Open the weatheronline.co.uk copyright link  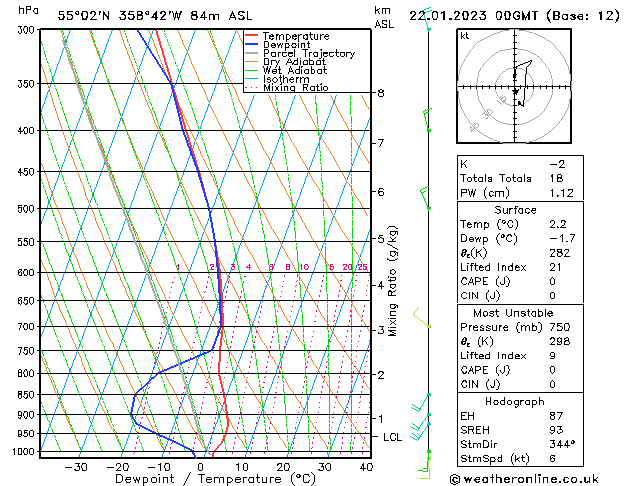pos(524,479)
